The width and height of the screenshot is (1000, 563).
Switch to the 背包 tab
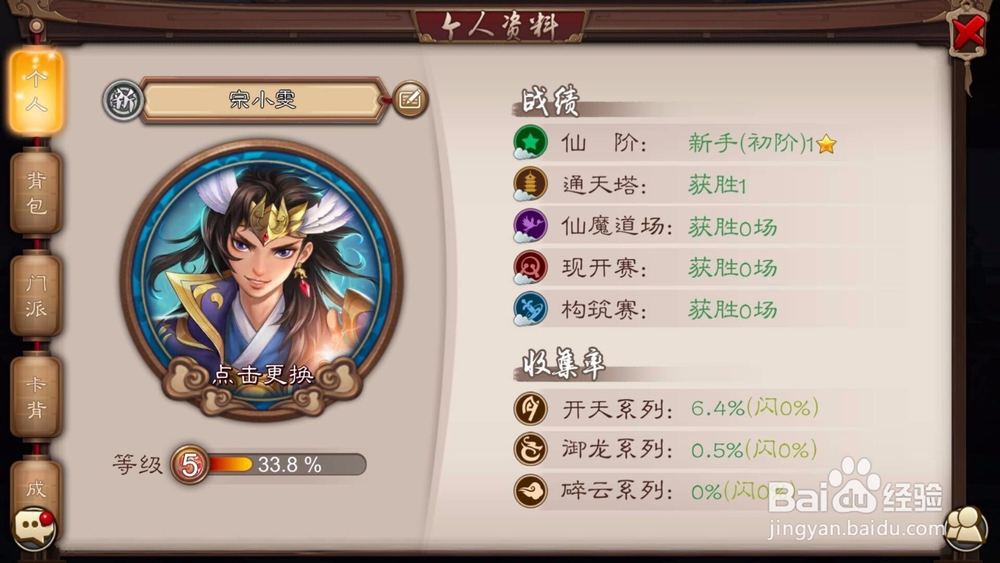(x=36, y=193)
